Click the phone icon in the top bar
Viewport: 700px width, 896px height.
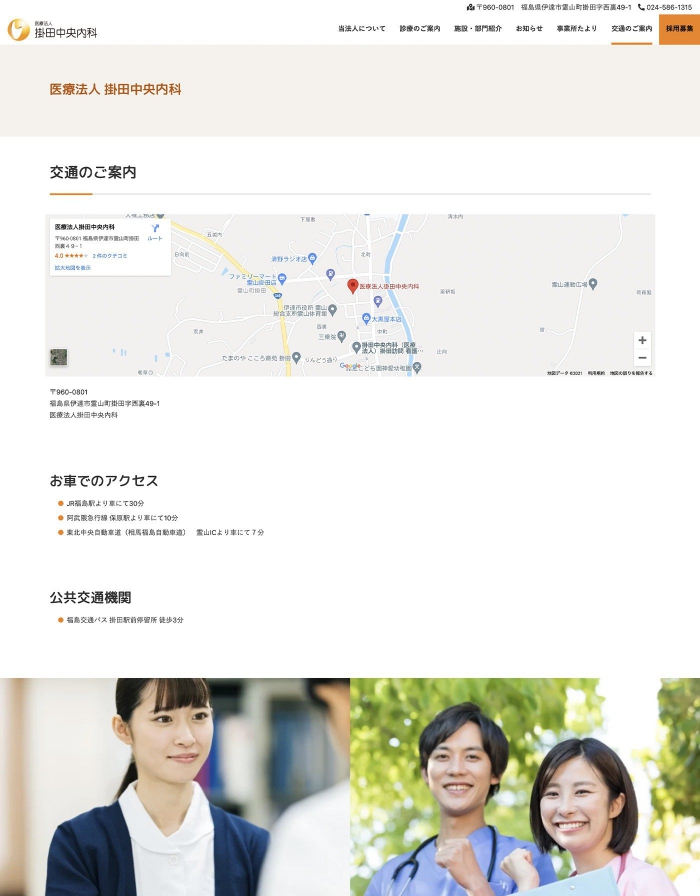click(x=641, y=7)
